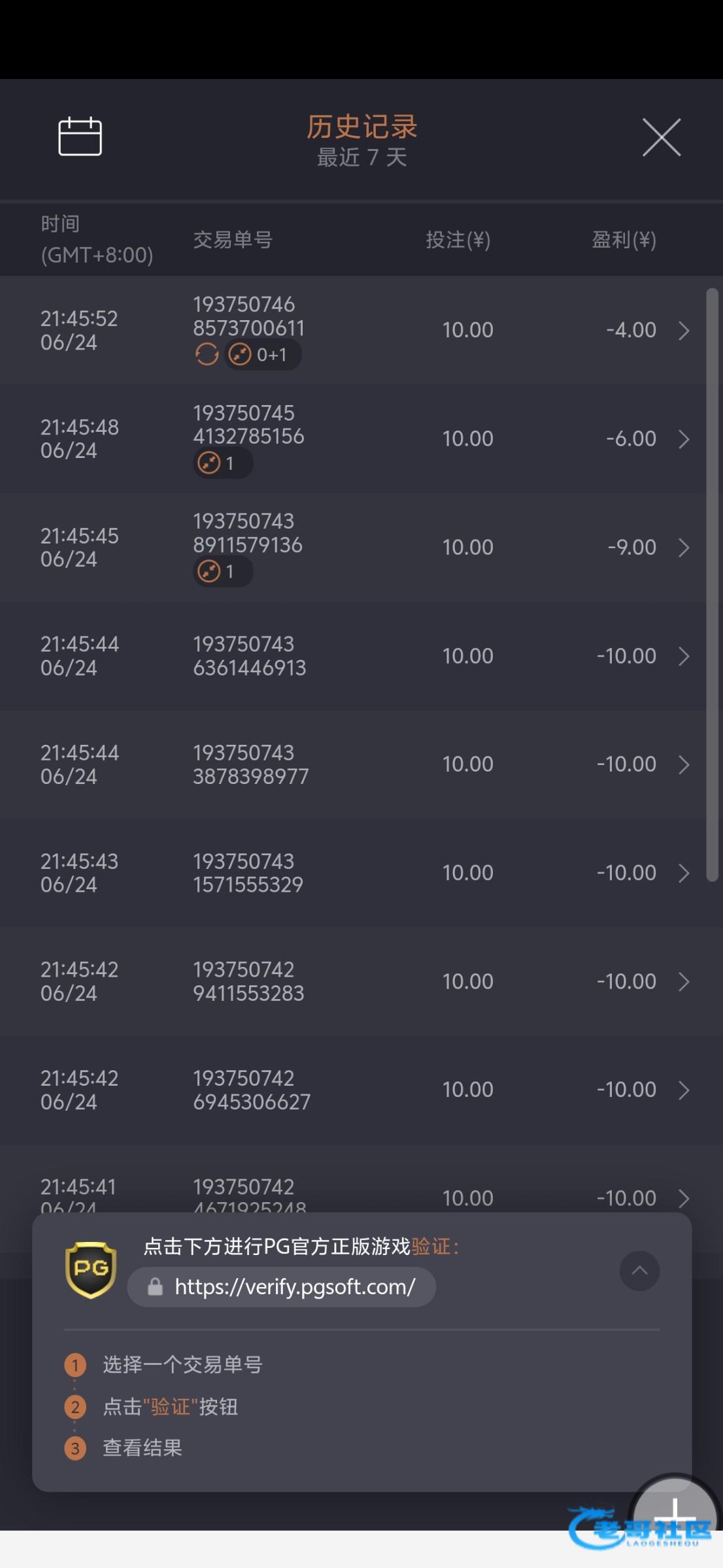The image size is (723, 1568).
Task: Select transaction 1937507433878398977
Action: (x=250, y=764)
